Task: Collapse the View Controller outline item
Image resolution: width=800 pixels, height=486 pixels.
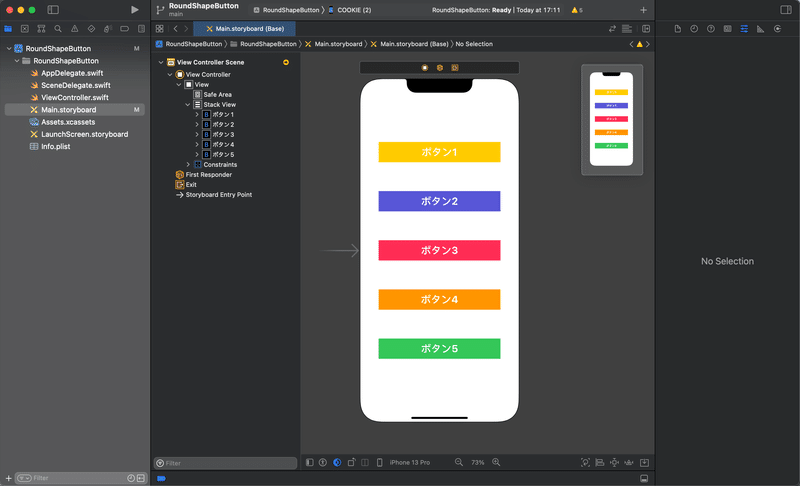Action: (x=170, y=74)
